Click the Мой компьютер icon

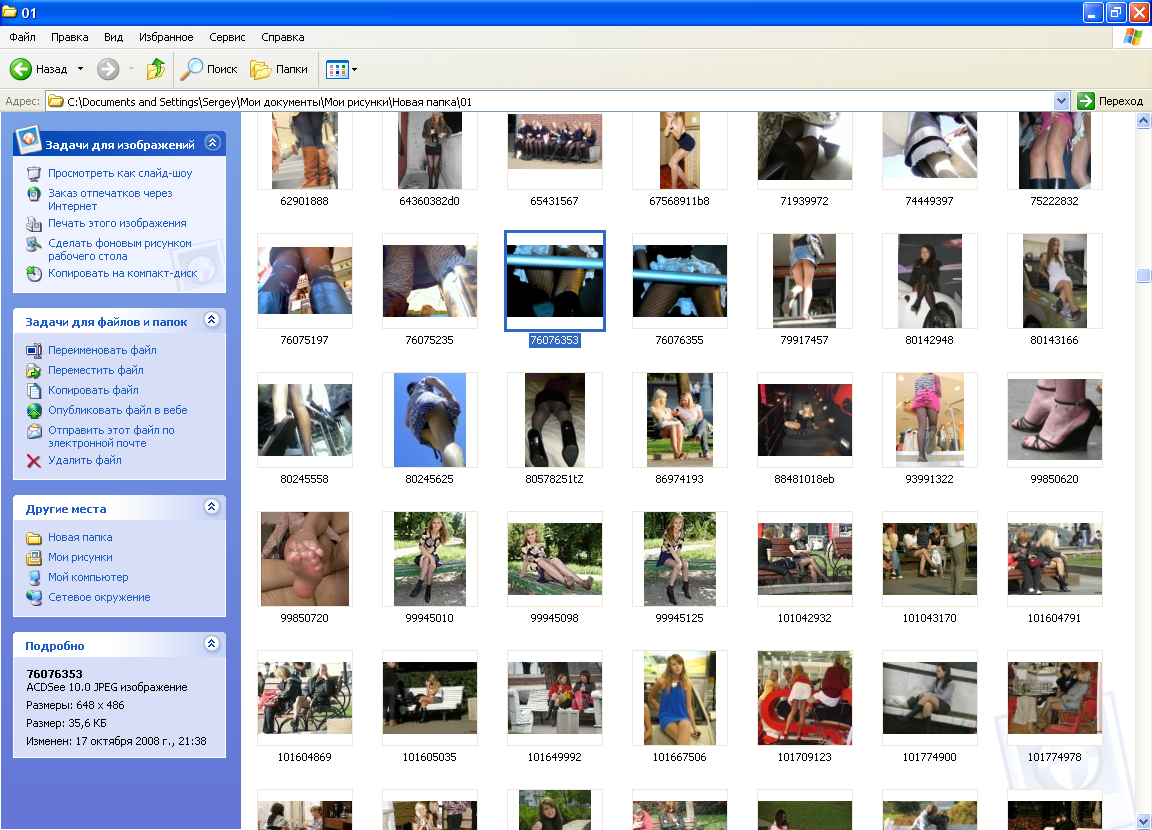point(34,578)
